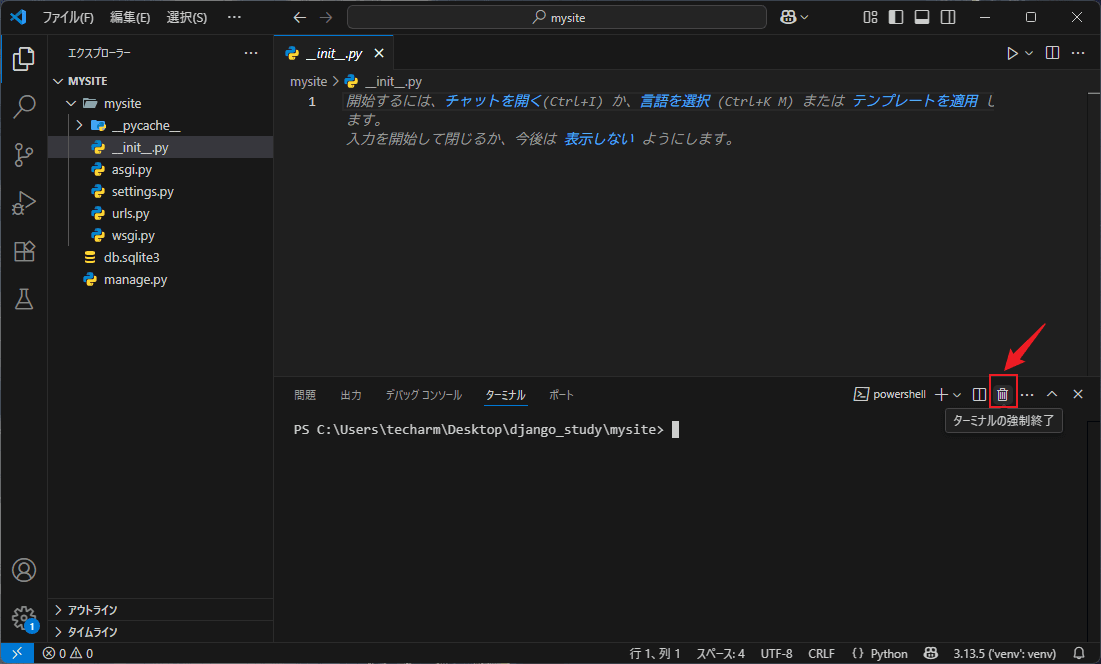
Task: Open the Run and Debug view
Action: [24, 203]
